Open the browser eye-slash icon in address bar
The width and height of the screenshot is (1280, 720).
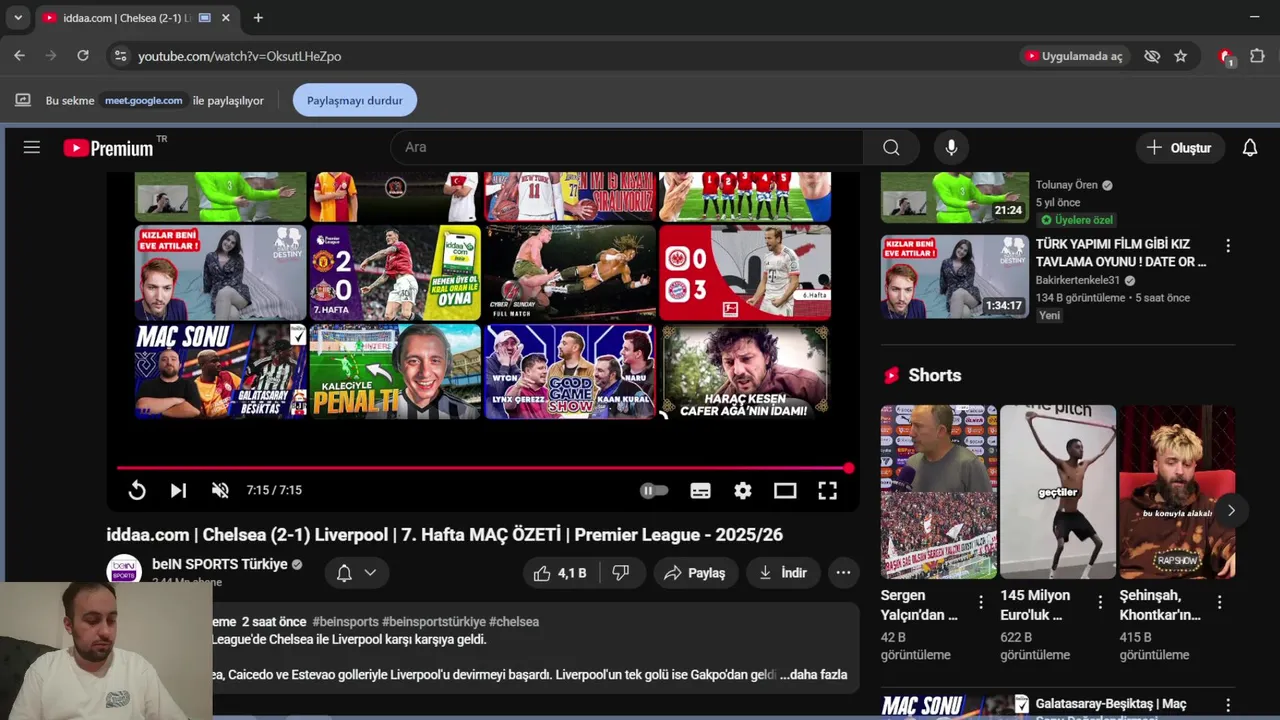1152,56
